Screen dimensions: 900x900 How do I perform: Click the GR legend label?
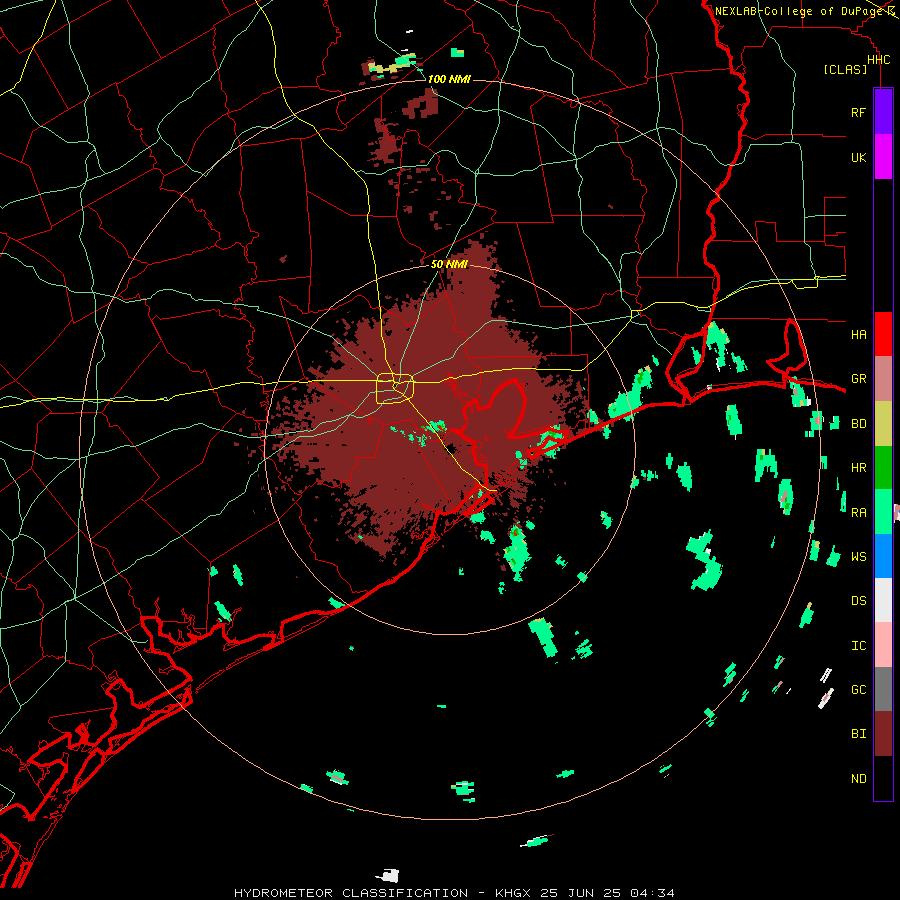click(858, 379)
